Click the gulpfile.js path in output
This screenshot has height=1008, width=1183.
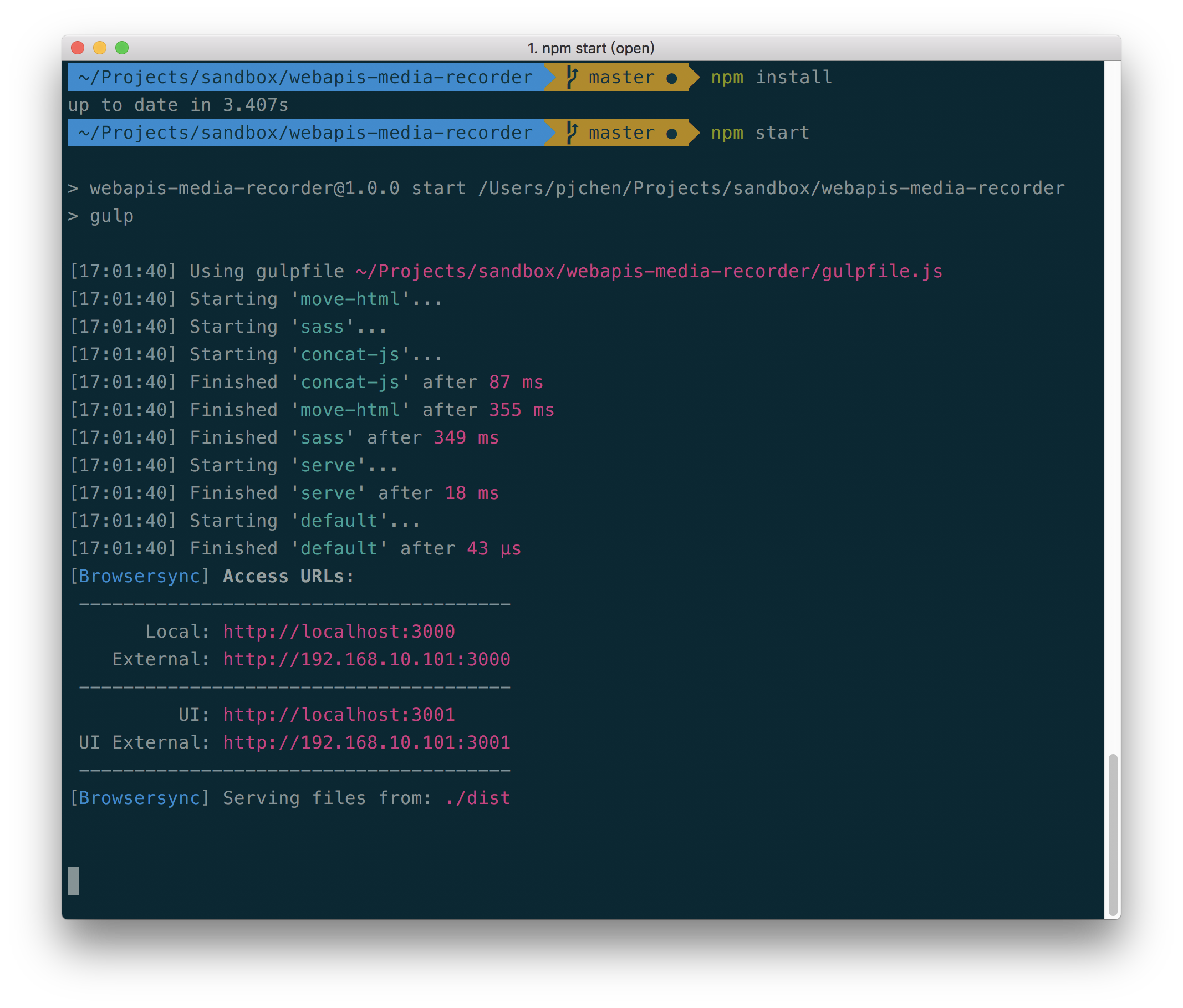[649, 271]
